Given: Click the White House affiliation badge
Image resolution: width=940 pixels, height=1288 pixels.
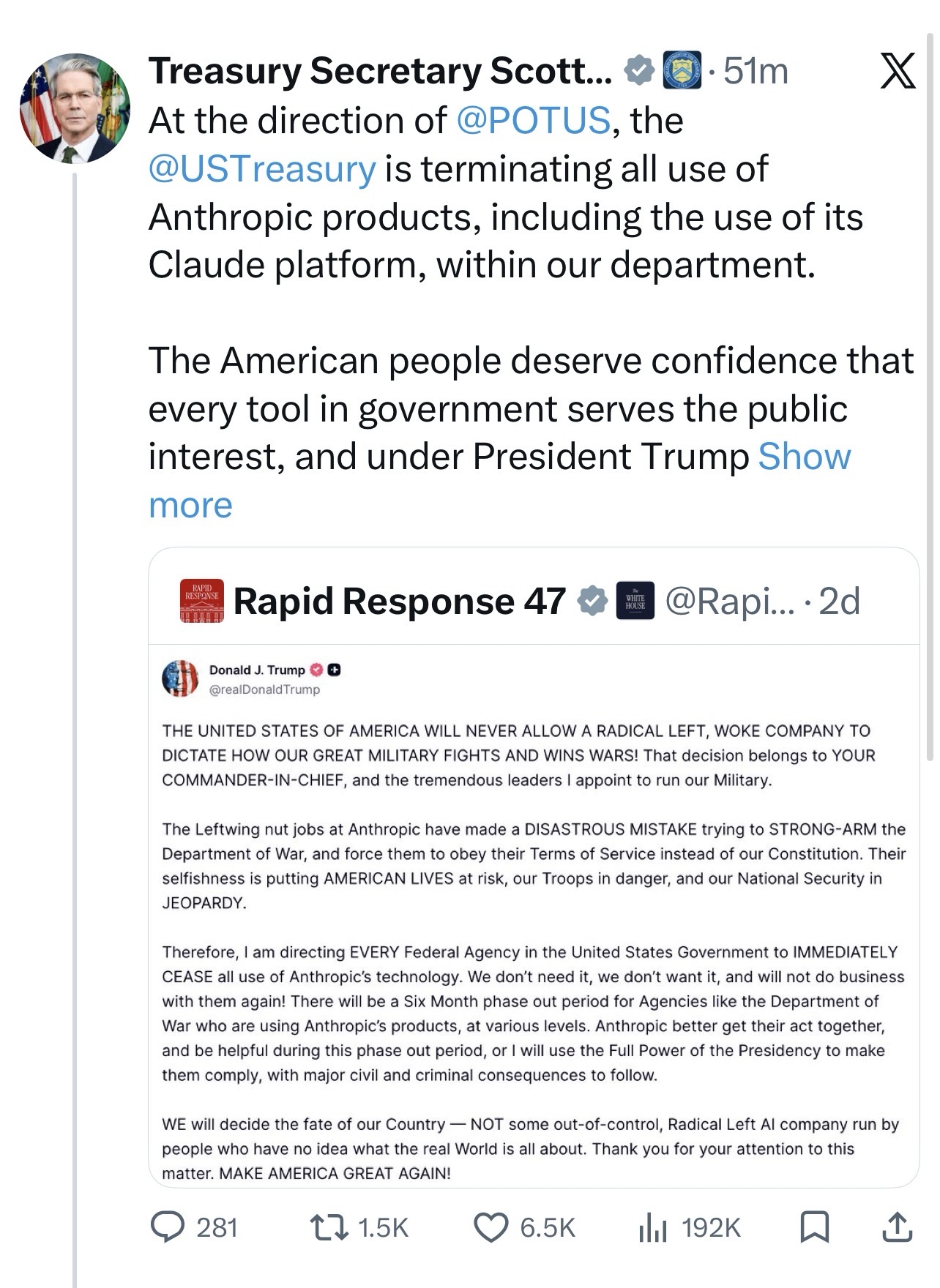Looking at the screenshot, I should pyautogui.click(x=635, y=602).
